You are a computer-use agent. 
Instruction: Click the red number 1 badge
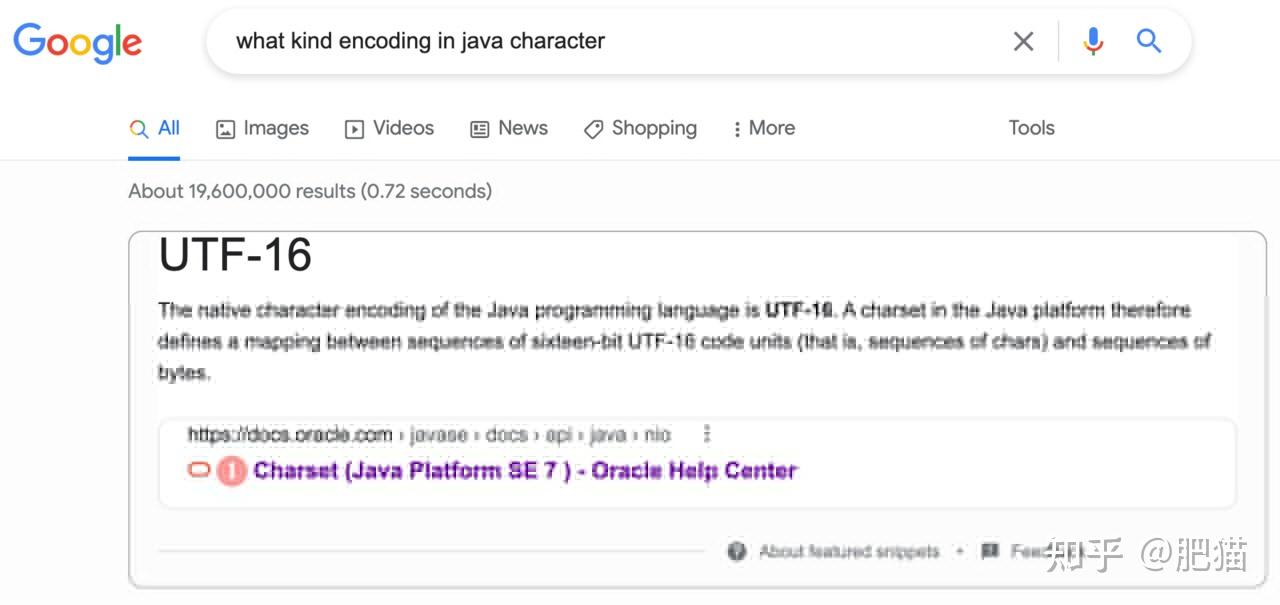[x=231, y=470]
